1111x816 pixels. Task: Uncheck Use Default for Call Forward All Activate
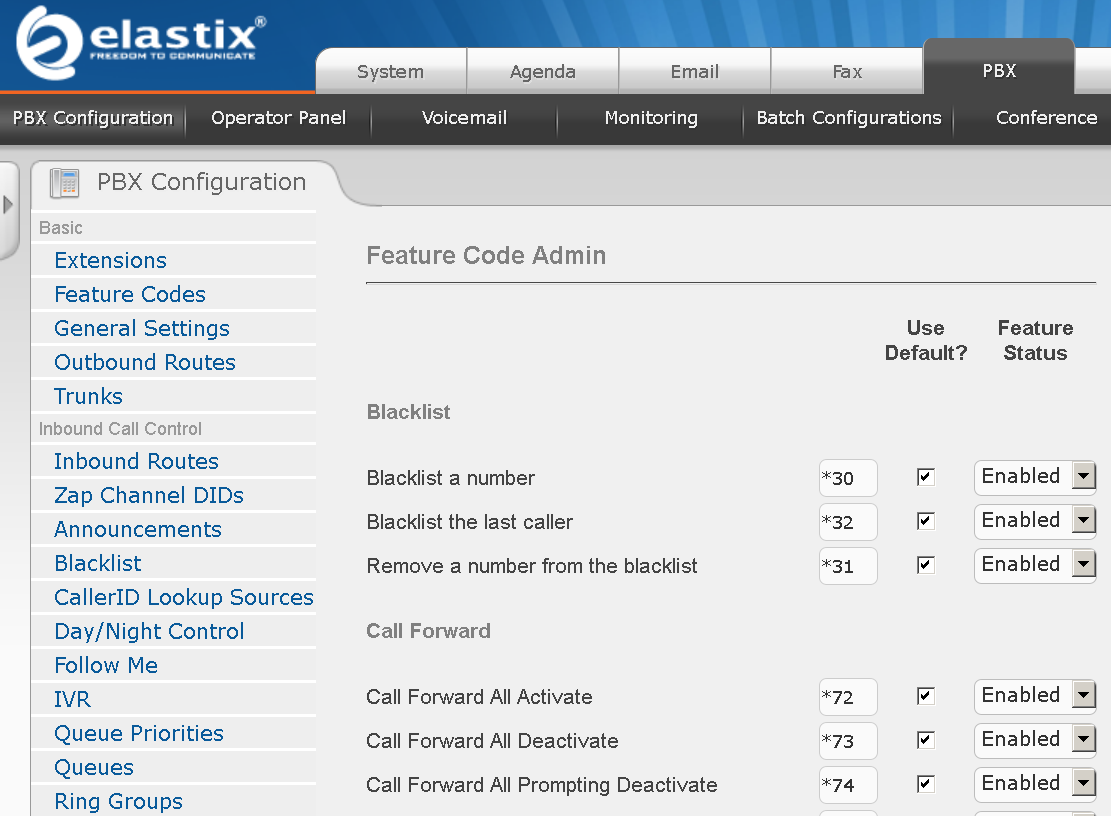[x=924, y=696]
